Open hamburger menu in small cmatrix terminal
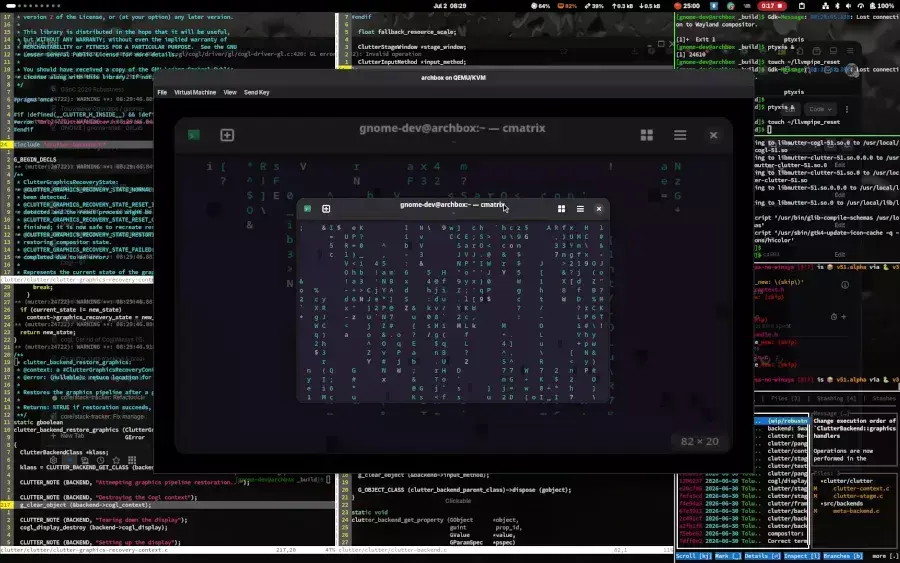The height and width of the screenshot is (563, 900). (580, 209)
